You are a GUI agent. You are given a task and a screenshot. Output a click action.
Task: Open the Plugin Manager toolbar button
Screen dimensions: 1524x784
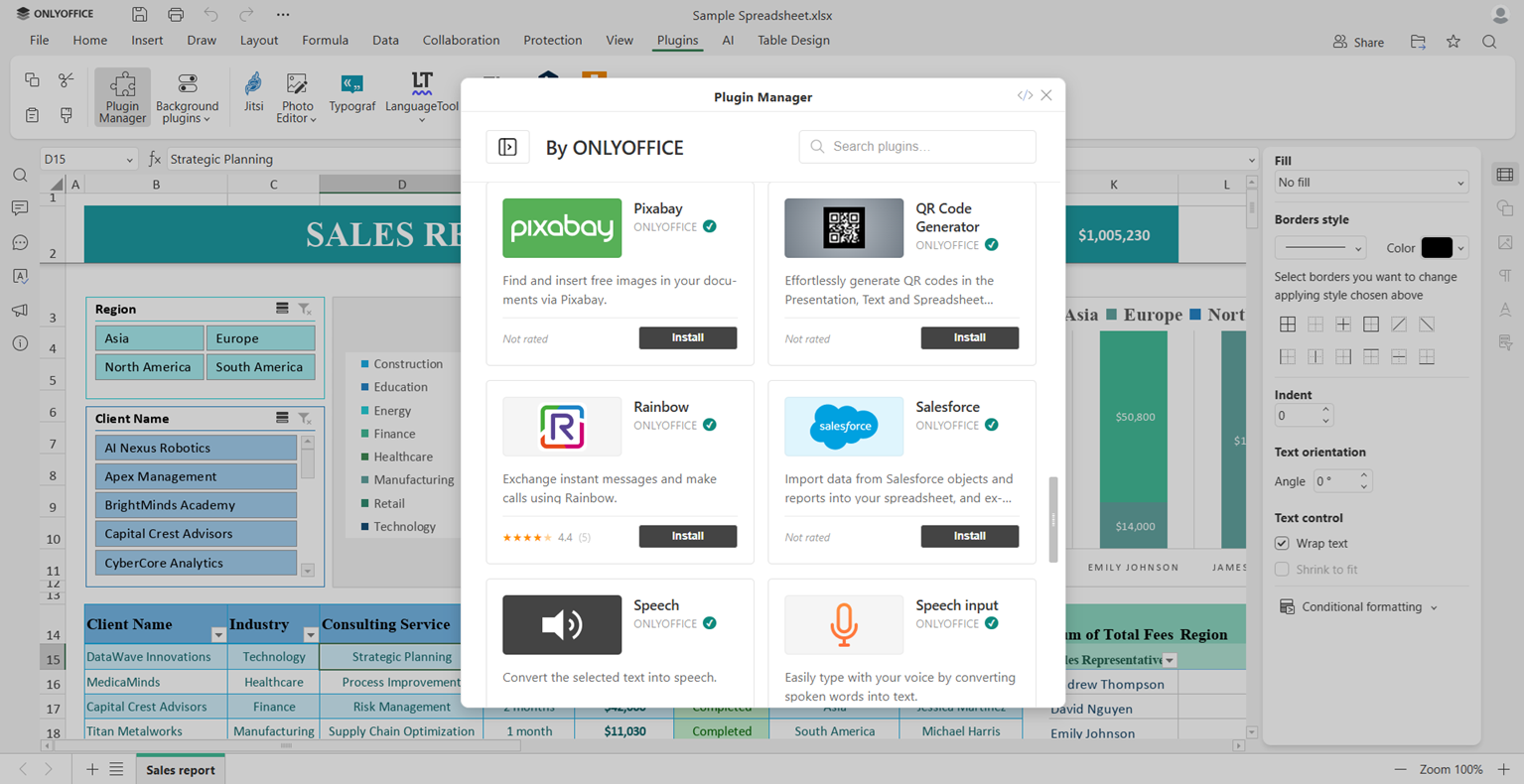pyautogui.click(x=123, y=97)
